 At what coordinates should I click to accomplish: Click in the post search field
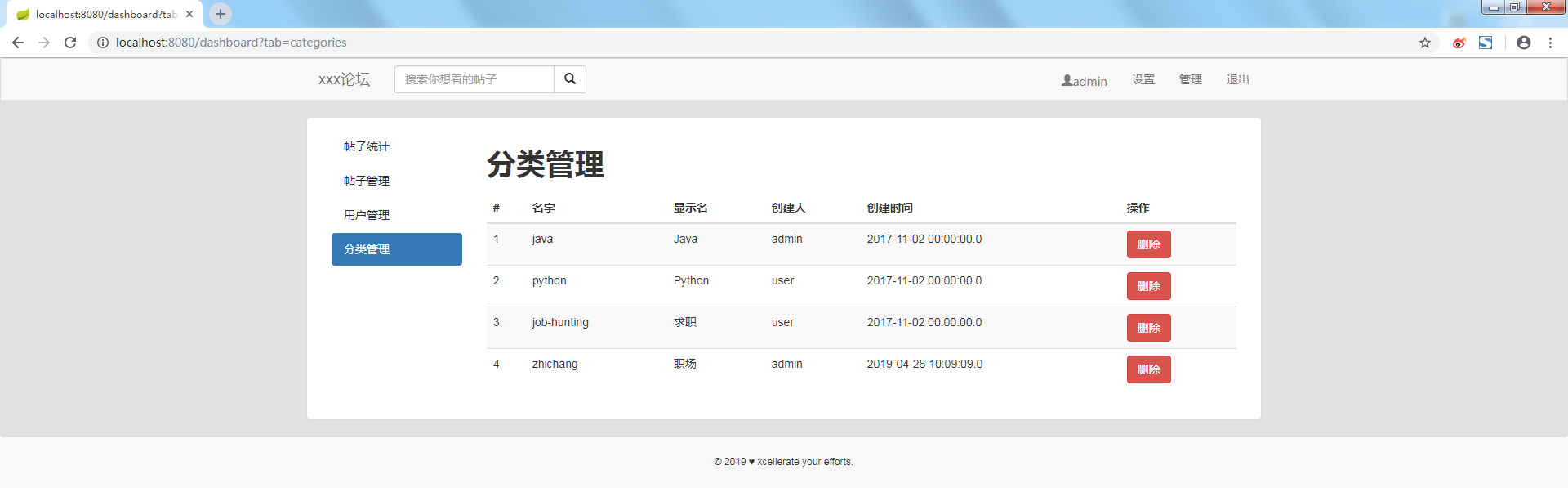pos(474,79)
